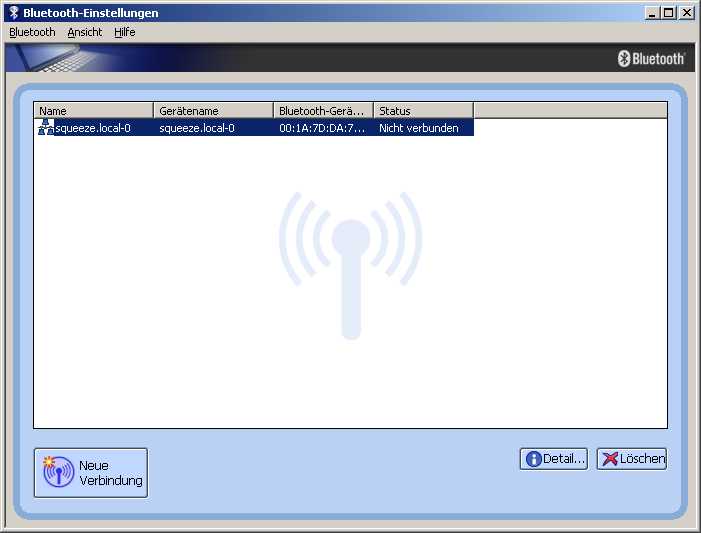Select the squeeze.local-0 device icon

click(46, 127)
